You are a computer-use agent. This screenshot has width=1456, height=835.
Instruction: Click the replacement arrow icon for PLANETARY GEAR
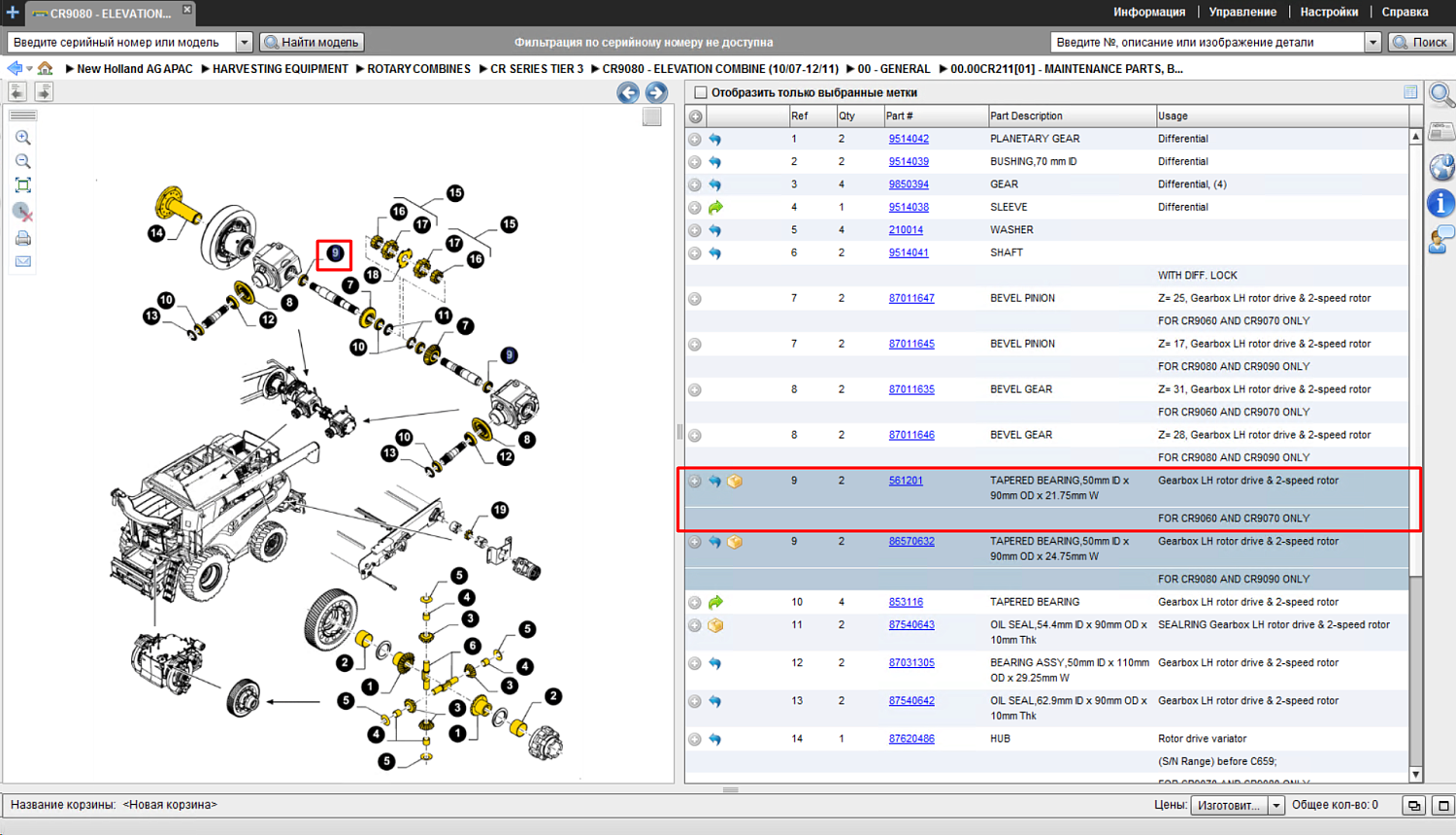click(715, 139)
